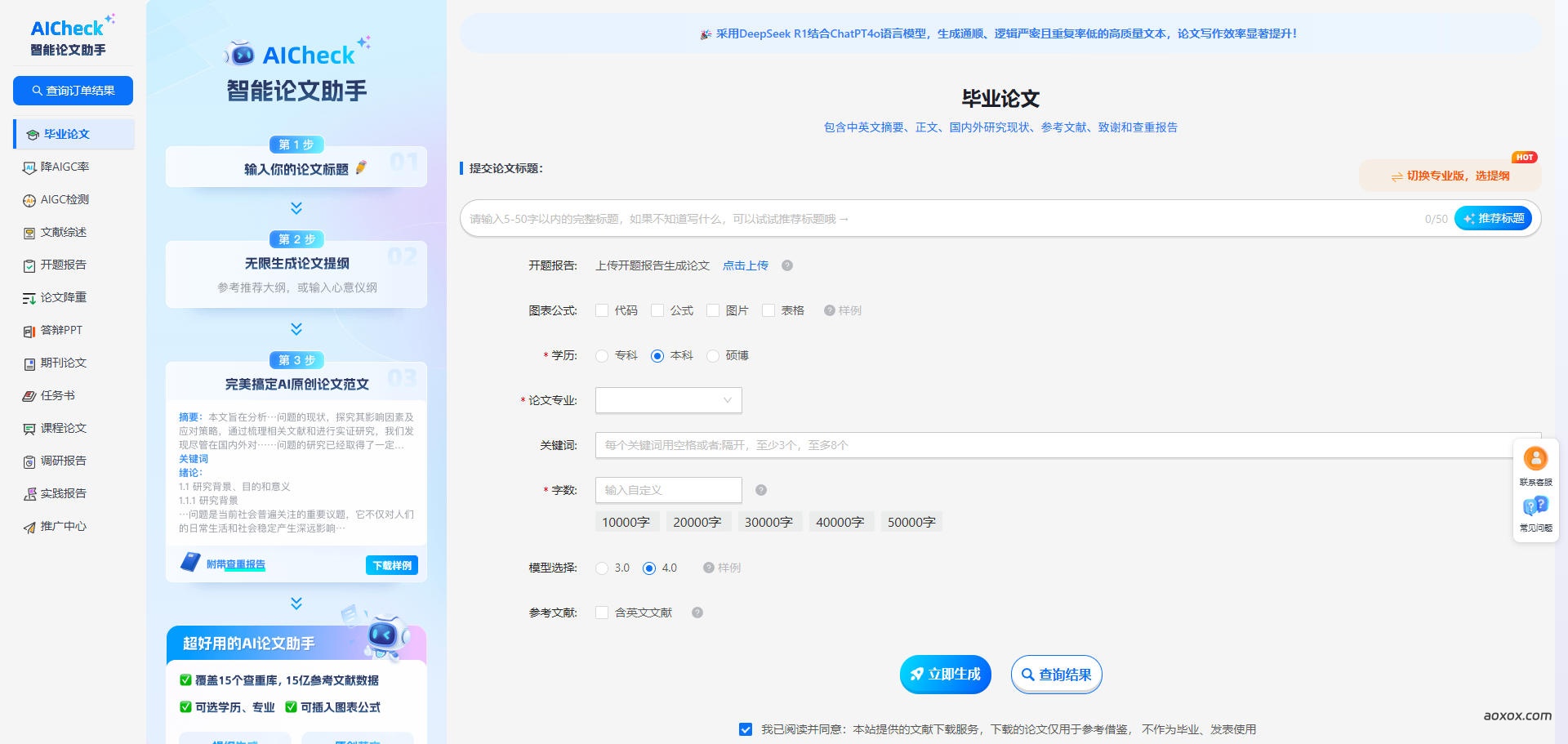Open the 论文专业 dropdown

tap(668, 400)
